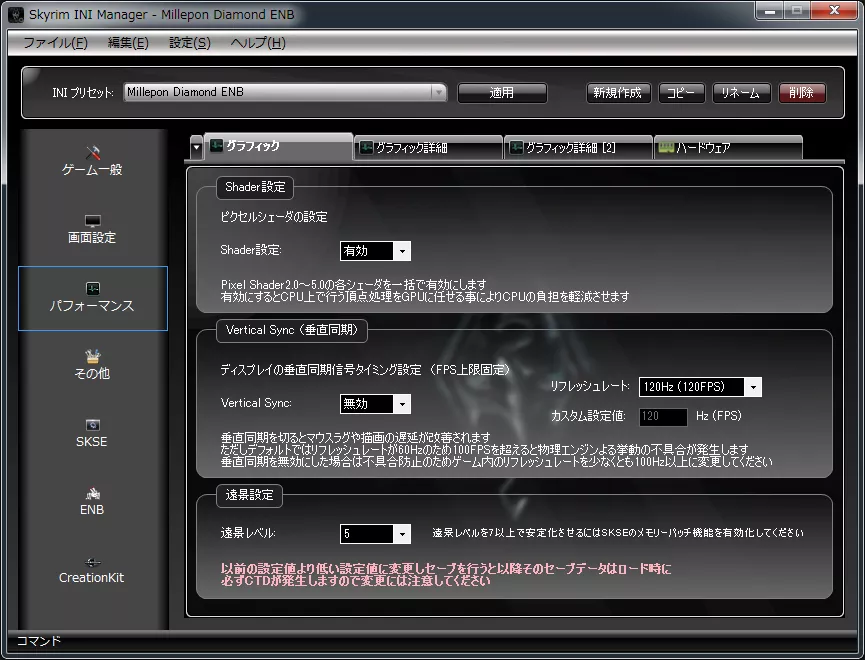Click the リネーム button
865x660 pixels.
click(x=741, y=93)
